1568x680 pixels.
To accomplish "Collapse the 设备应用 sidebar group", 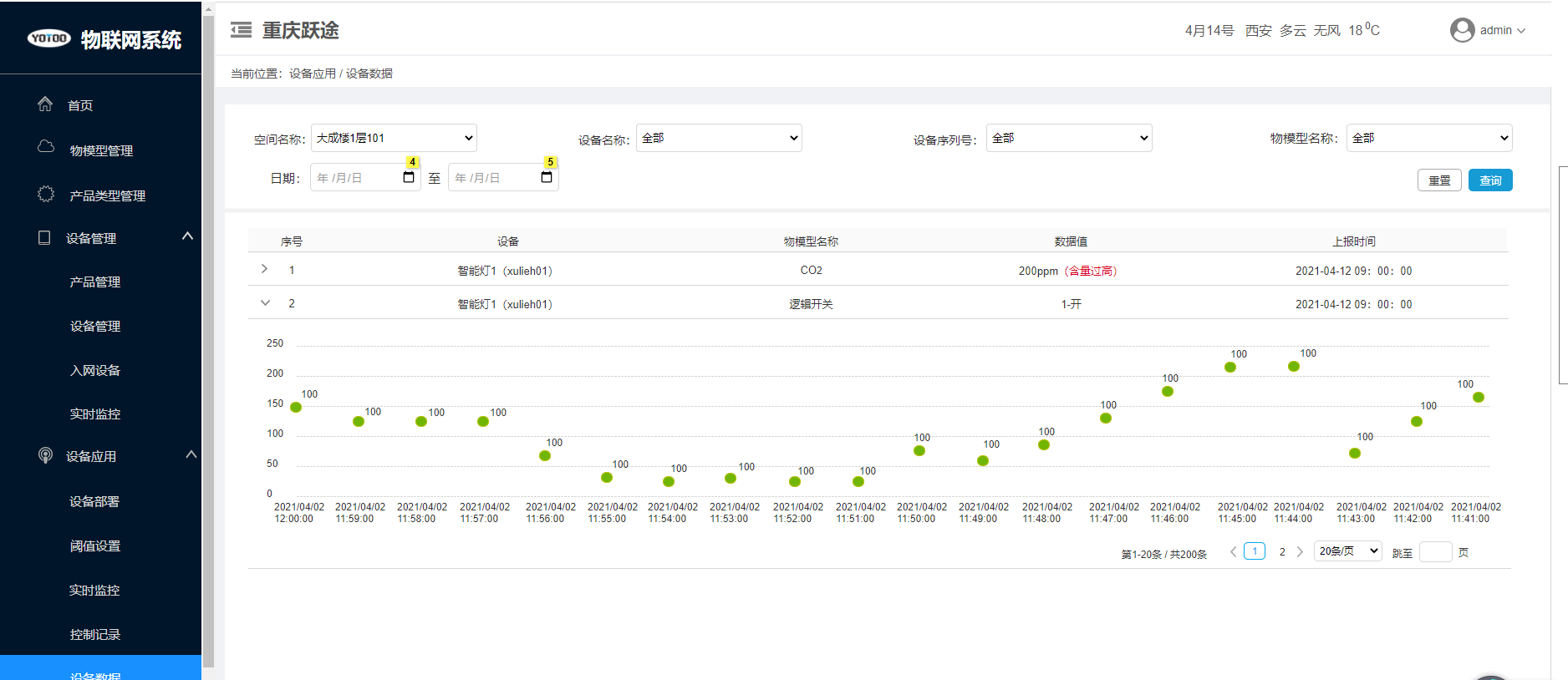I will 191,454.
